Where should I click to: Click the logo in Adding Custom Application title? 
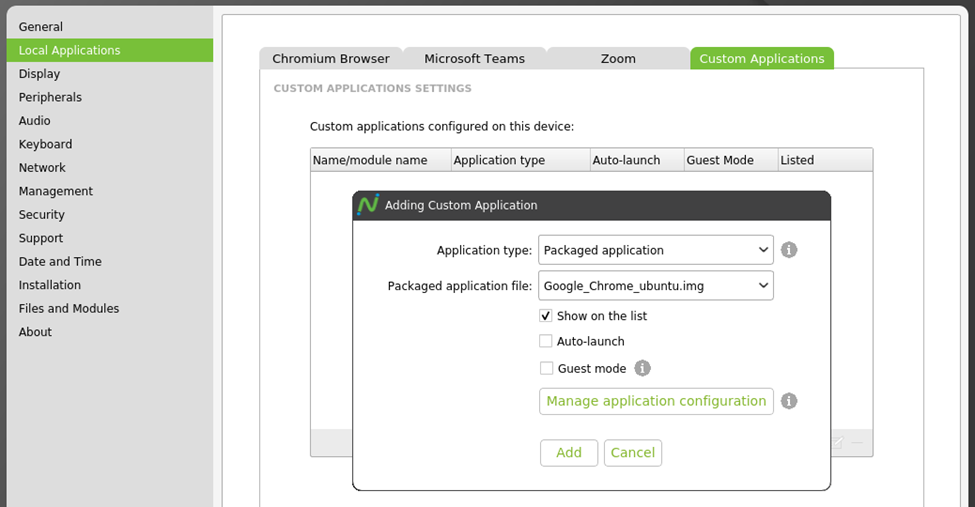point(368,205)
